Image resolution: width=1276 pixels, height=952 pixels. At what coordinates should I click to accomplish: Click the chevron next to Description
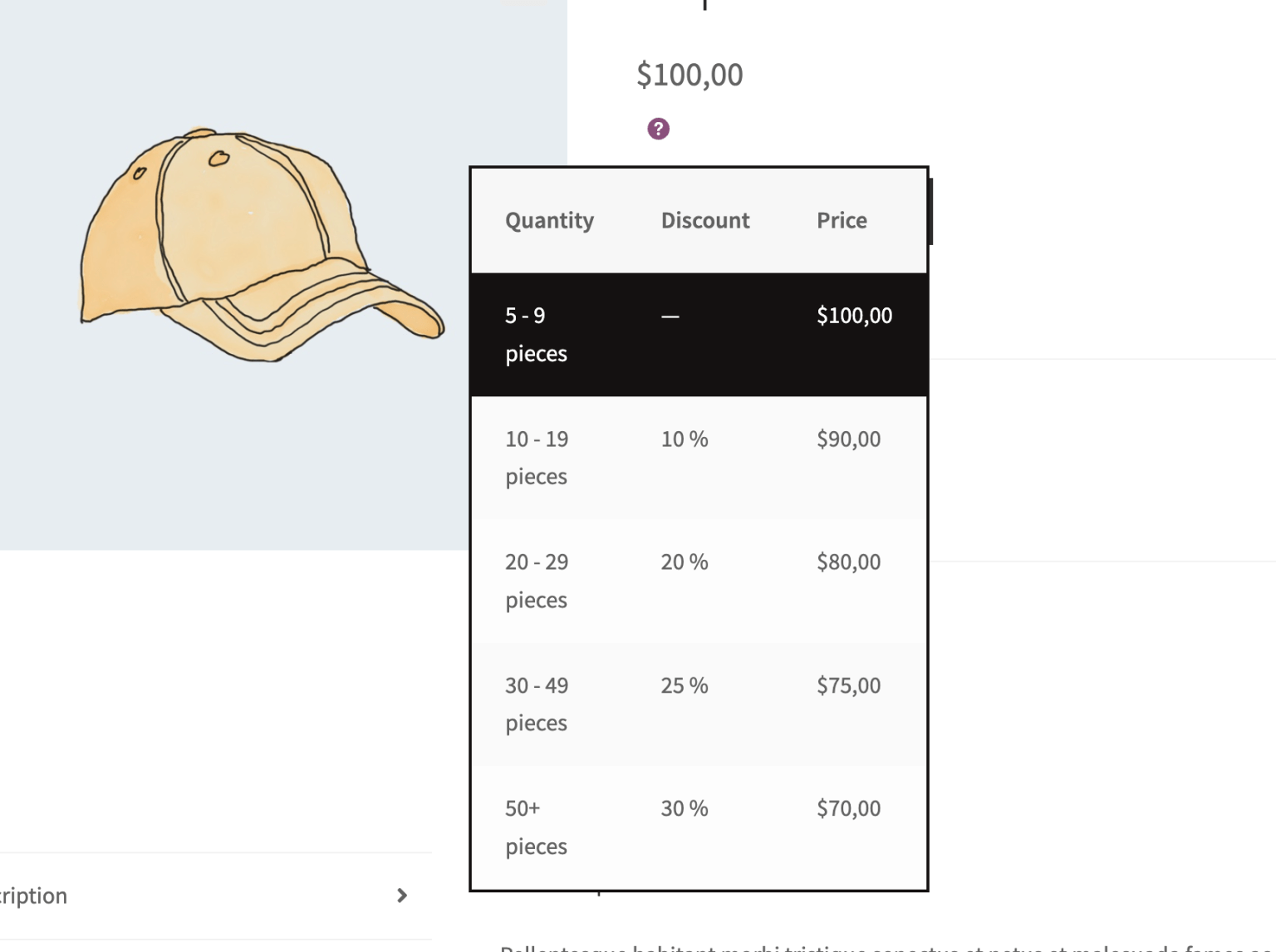tap(403, 896)
